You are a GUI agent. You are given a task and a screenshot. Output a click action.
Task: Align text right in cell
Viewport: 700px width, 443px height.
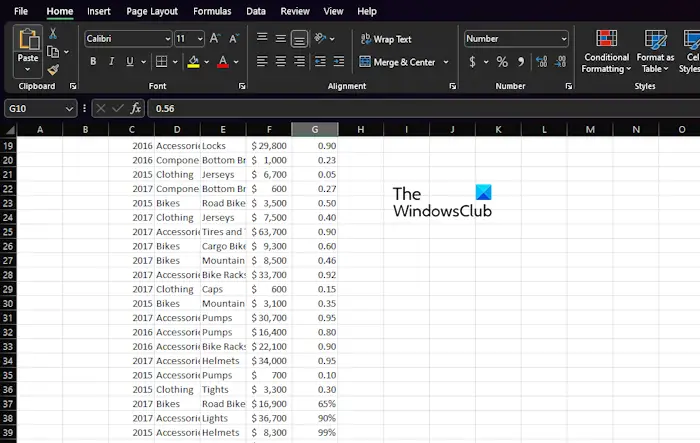[x=299, y=61]
